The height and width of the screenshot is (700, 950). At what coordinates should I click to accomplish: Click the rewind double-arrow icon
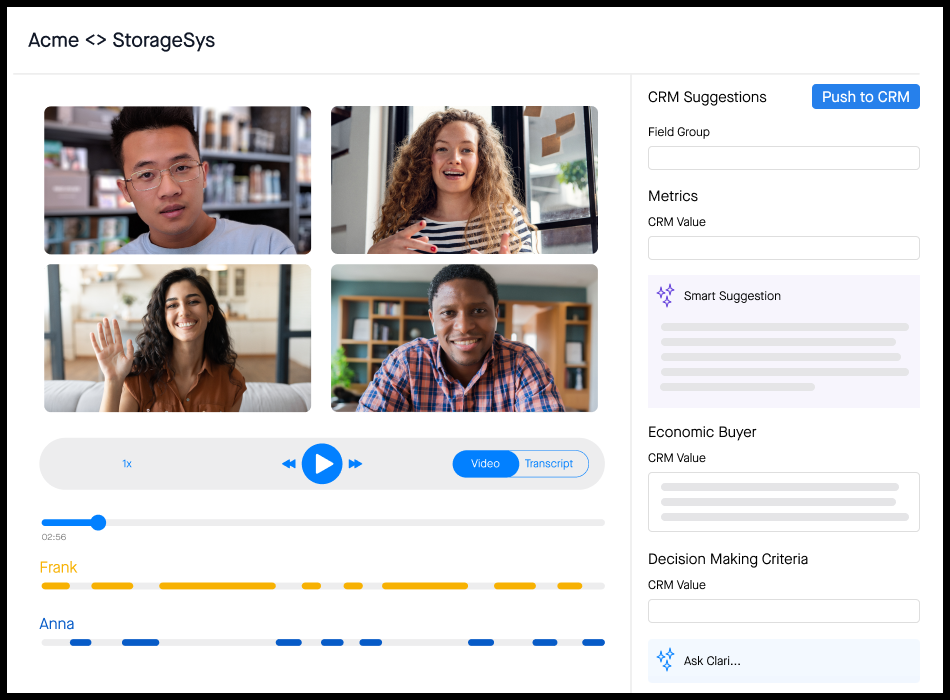[289, 464]
